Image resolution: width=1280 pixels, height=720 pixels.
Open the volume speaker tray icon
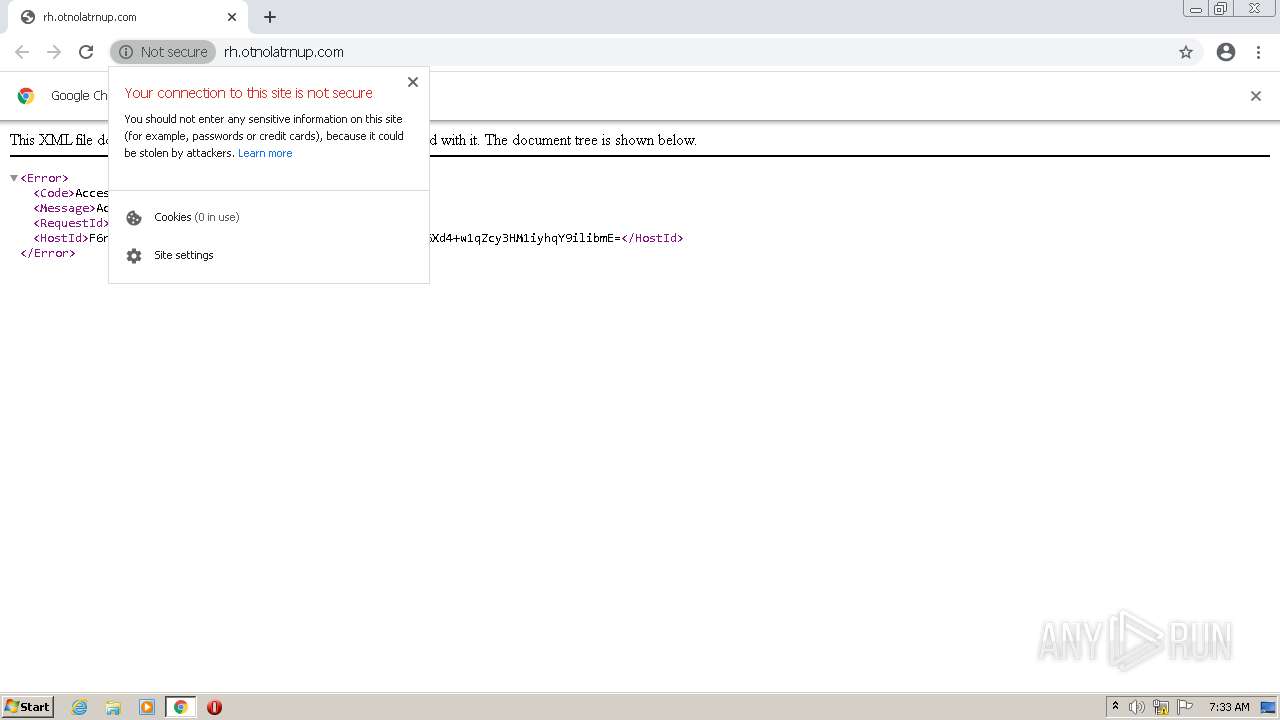tap(1137, 707)
